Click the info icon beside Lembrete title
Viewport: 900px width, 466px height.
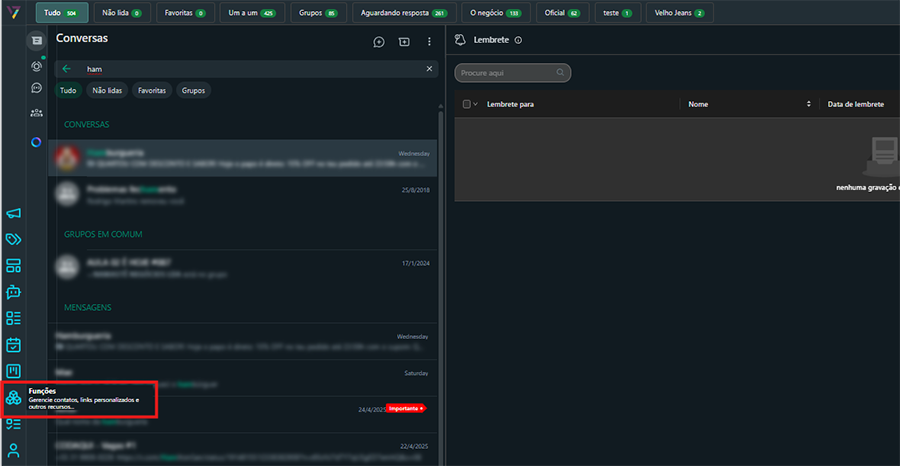pos(518,40)
